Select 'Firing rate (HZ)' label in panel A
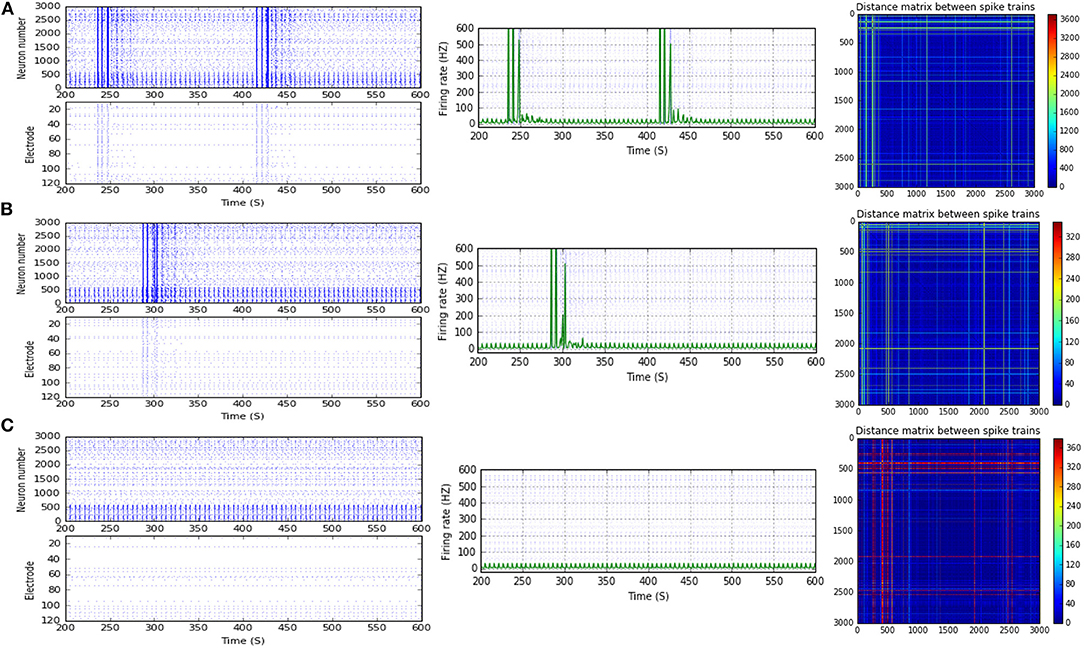 pyautogui.click(x=443, y=77)
